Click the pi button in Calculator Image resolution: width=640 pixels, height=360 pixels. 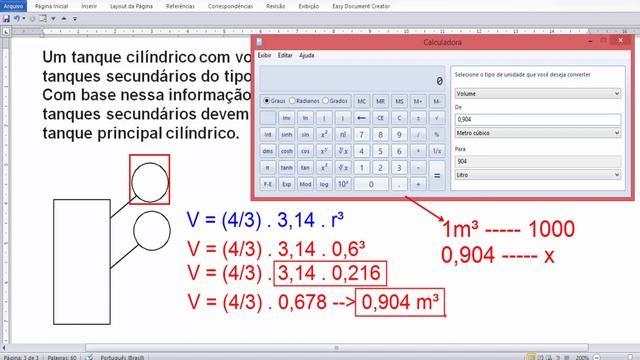click(x=268, y=167)
